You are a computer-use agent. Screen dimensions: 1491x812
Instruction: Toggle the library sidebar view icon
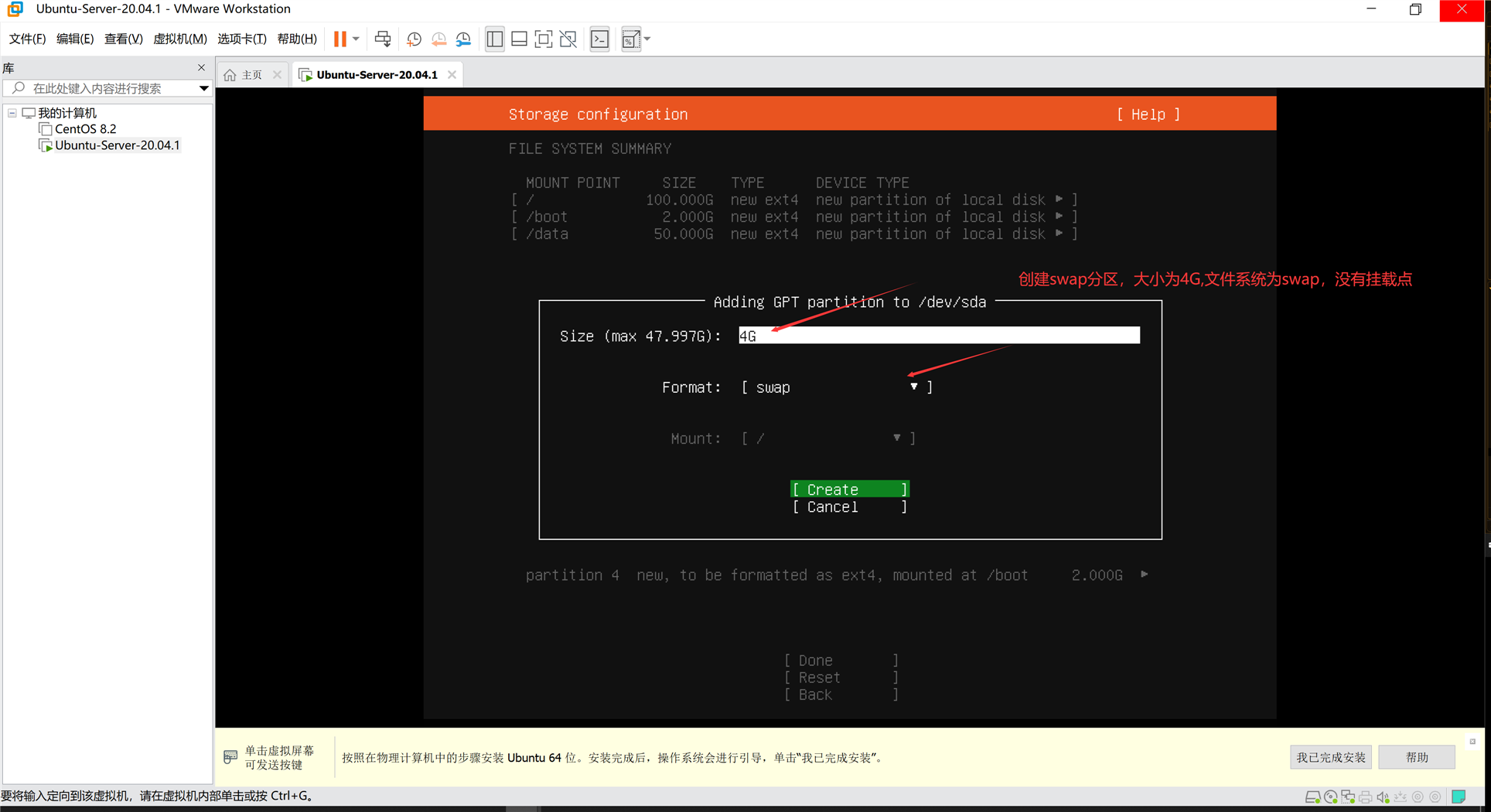pyautogui.click(x=495, y=39)
